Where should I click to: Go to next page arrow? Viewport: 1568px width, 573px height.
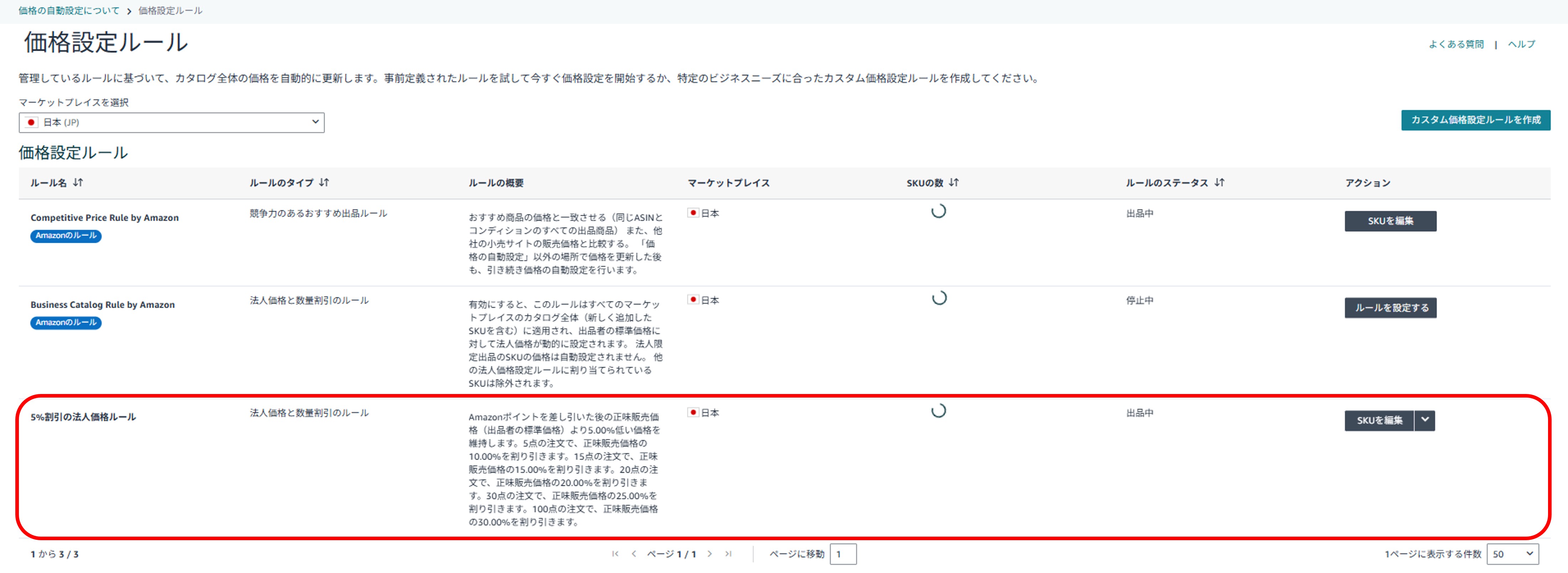[710, 553]
